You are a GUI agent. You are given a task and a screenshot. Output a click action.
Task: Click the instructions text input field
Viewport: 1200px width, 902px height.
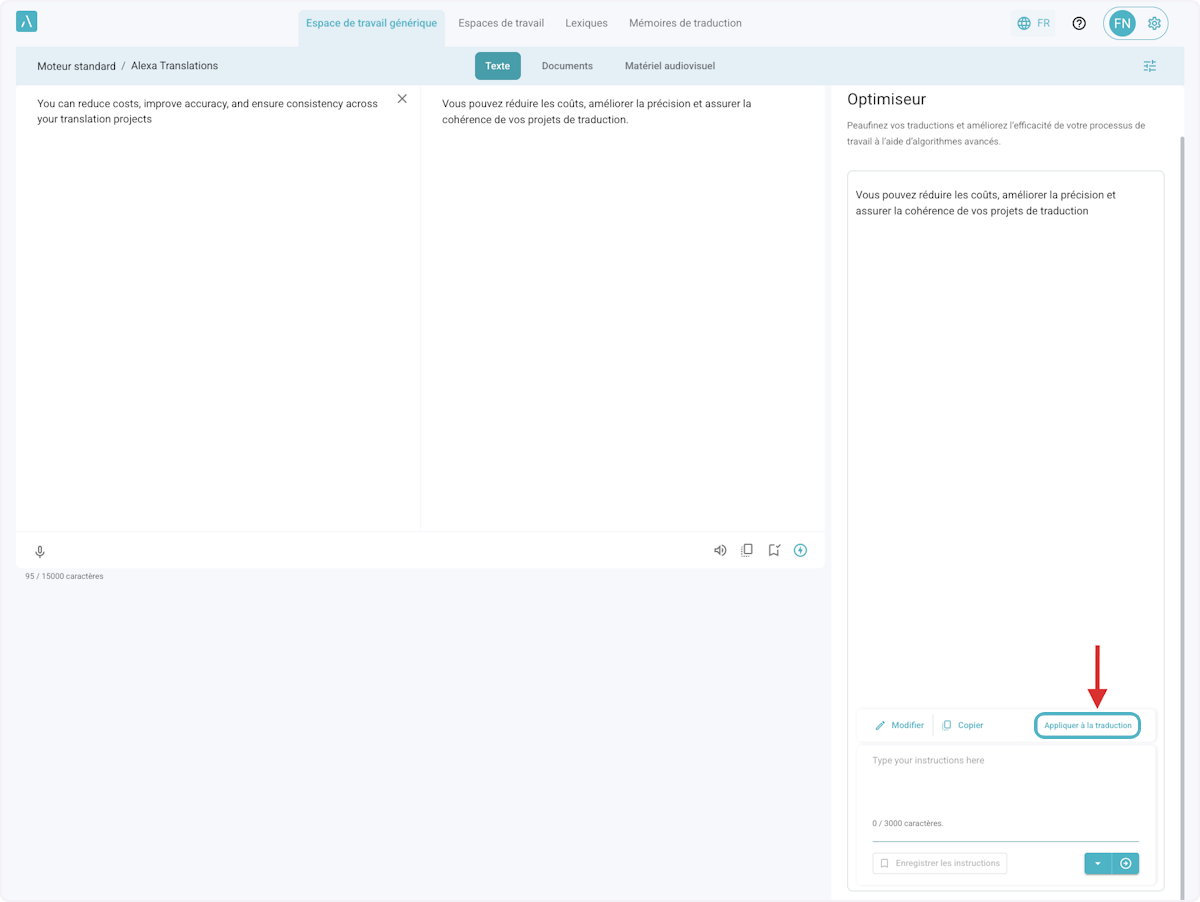tap(1005, 785)
